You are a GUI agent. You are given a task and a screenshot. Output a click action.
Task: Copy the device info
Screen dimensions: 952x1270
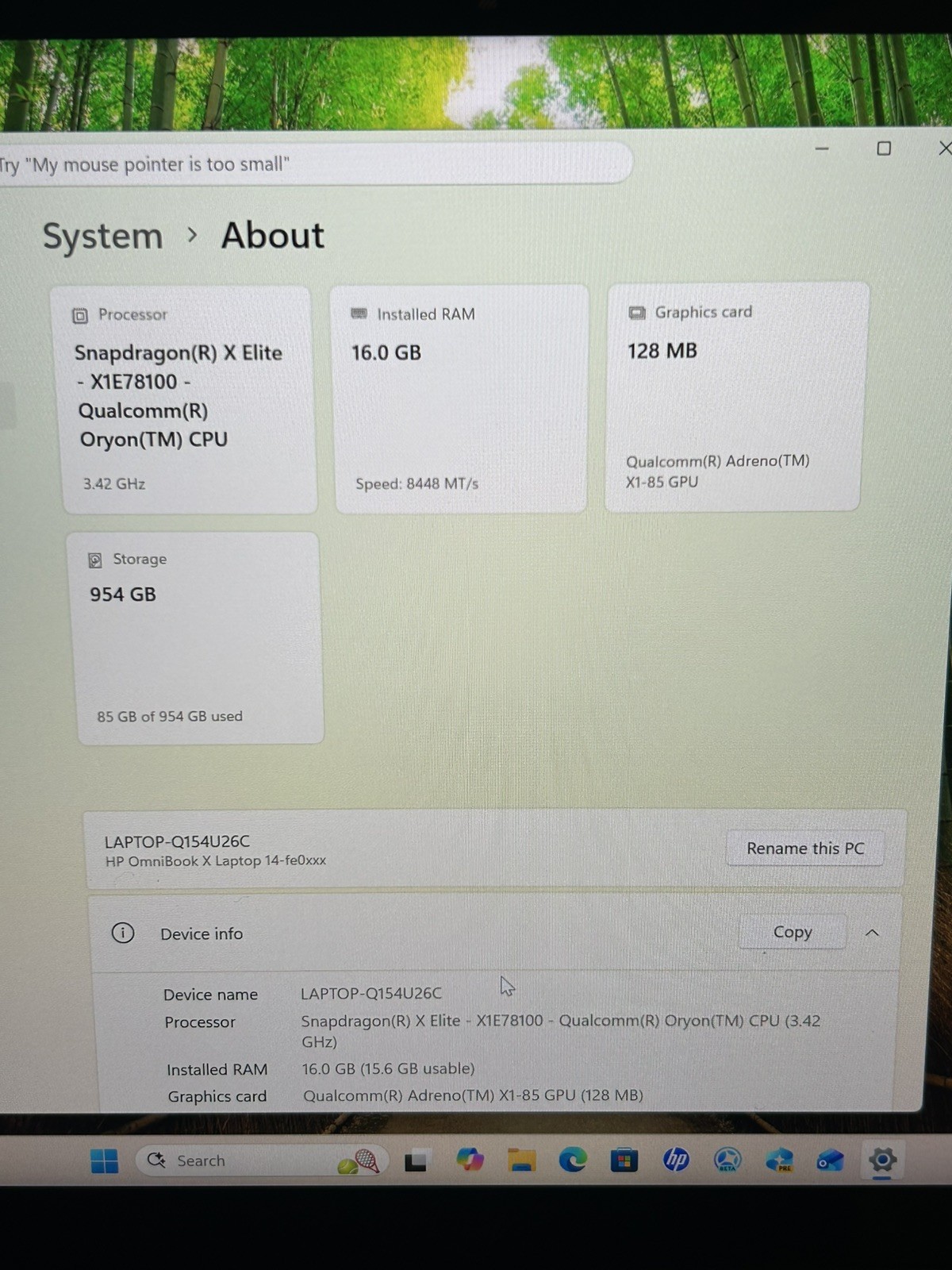click(x=793, y=932)
